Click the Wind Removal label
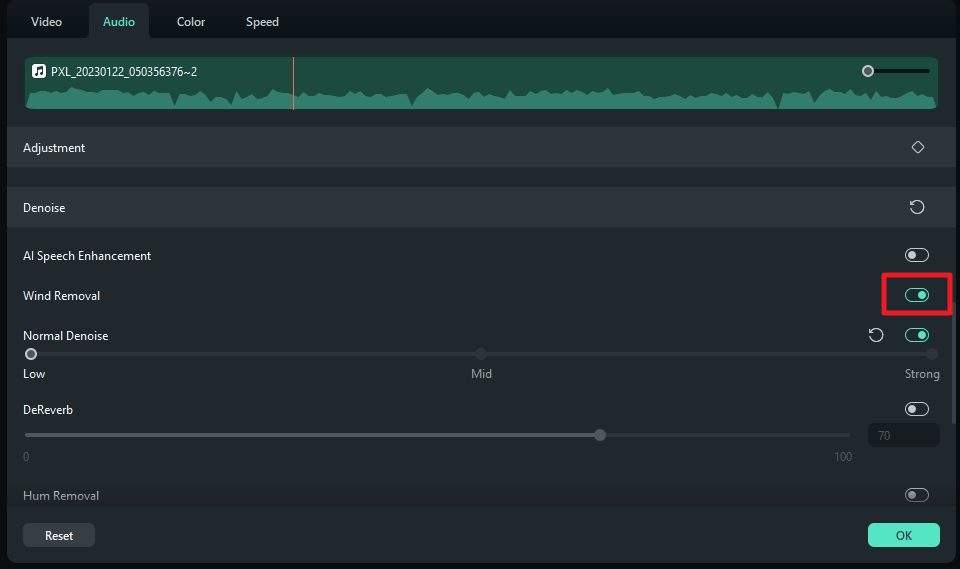This screenshot has width=960, height=569. coord(61,295)
